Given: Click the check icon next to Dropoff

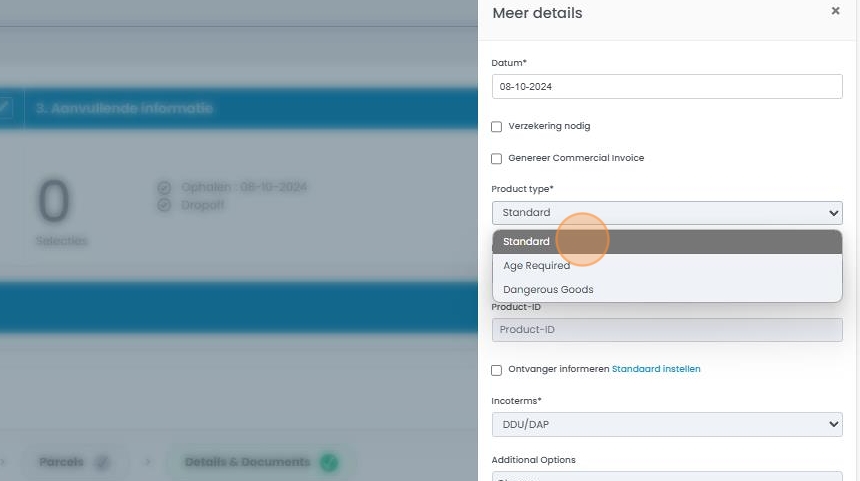Looking at the screenshot, I should point(165,205).
